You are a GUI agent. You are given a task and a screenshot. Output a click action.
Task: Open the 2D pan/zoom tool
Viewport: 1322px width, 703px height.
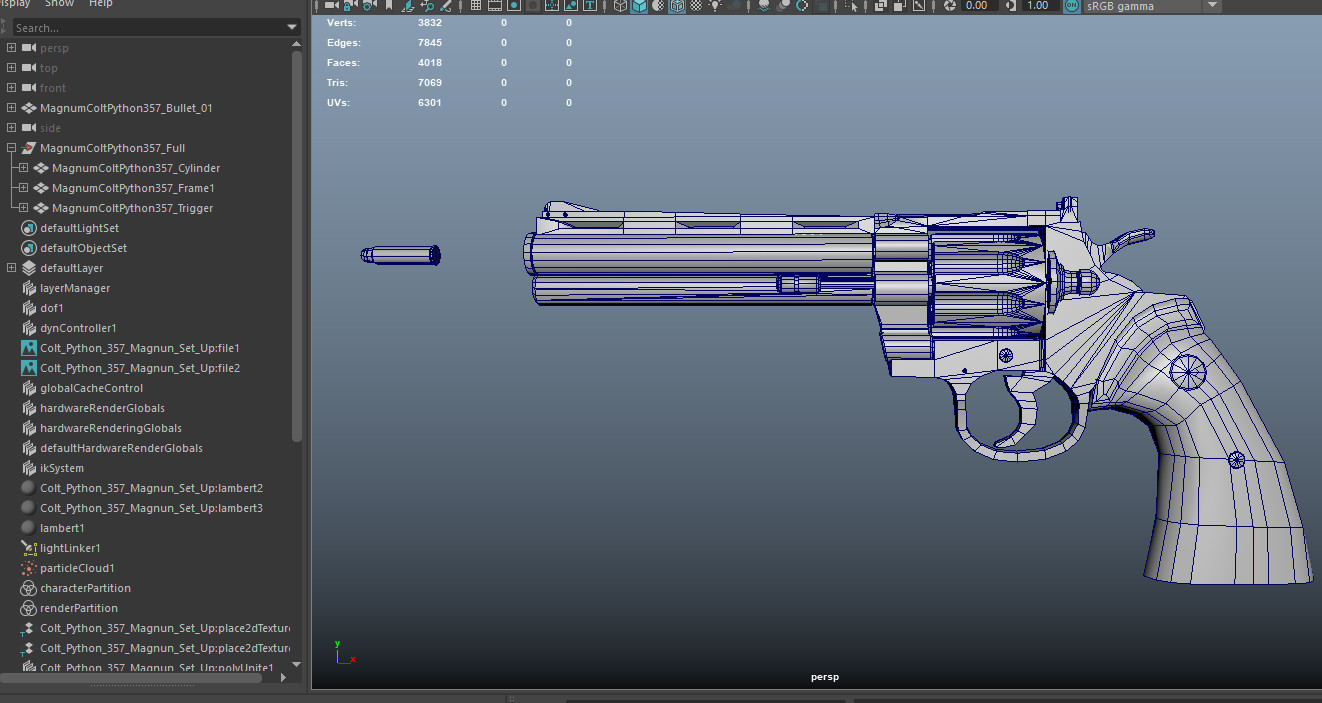point(427,6)
